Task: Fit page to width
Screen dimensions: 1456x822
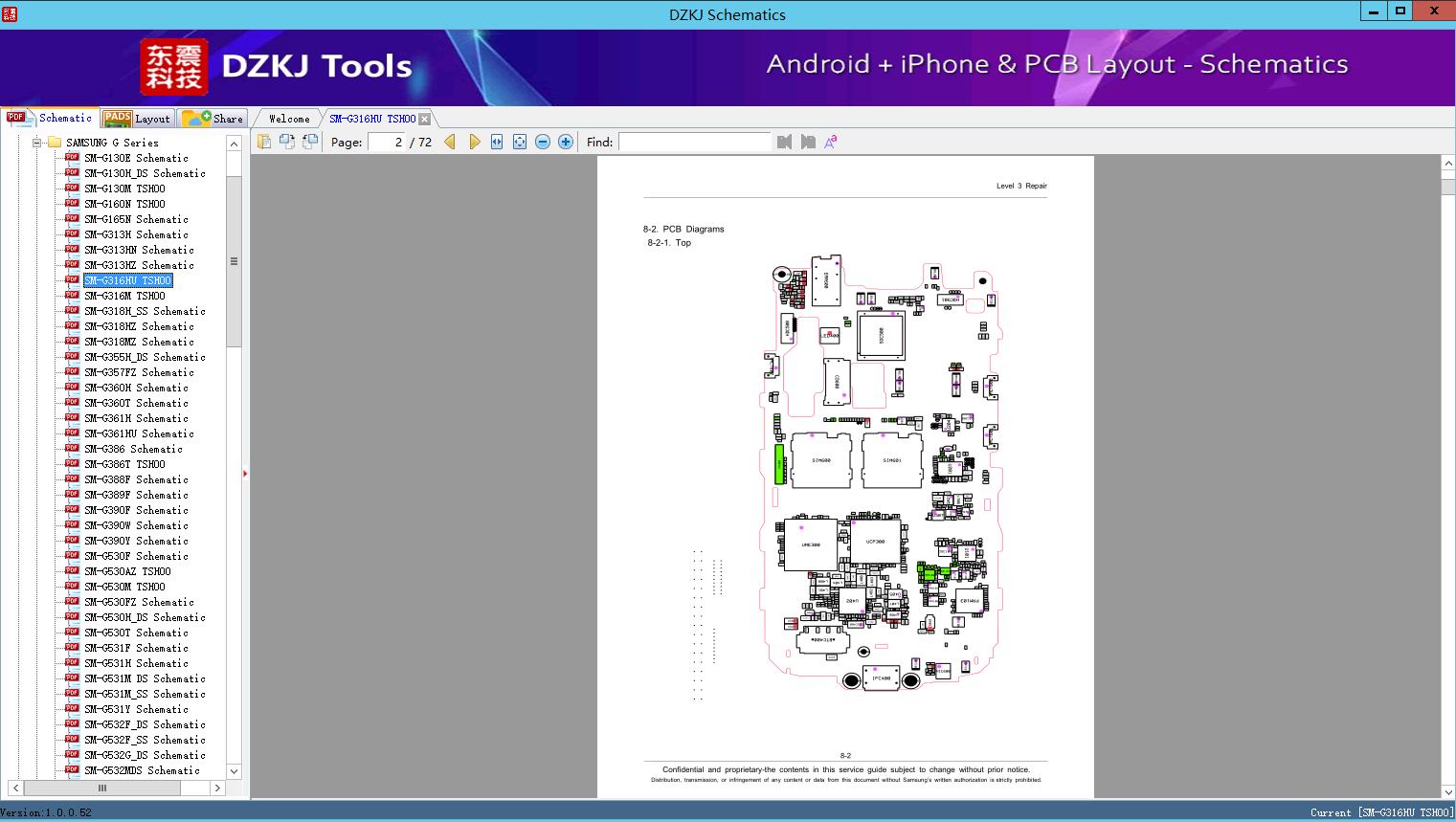Action: point(497,142)
